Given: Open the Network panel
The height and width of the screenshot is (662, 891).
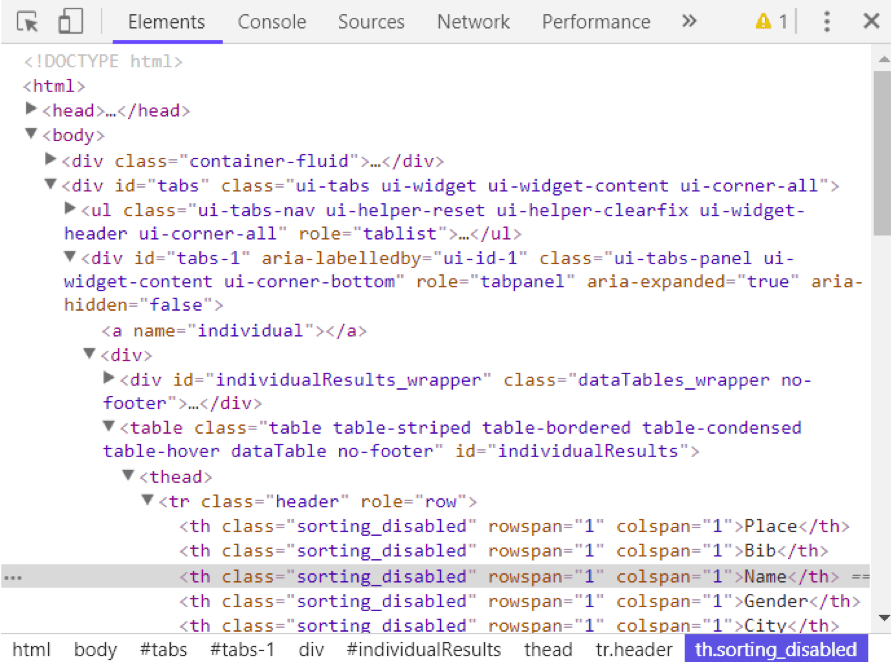Looking at the screenshot, I should click(x=472, y=21).
